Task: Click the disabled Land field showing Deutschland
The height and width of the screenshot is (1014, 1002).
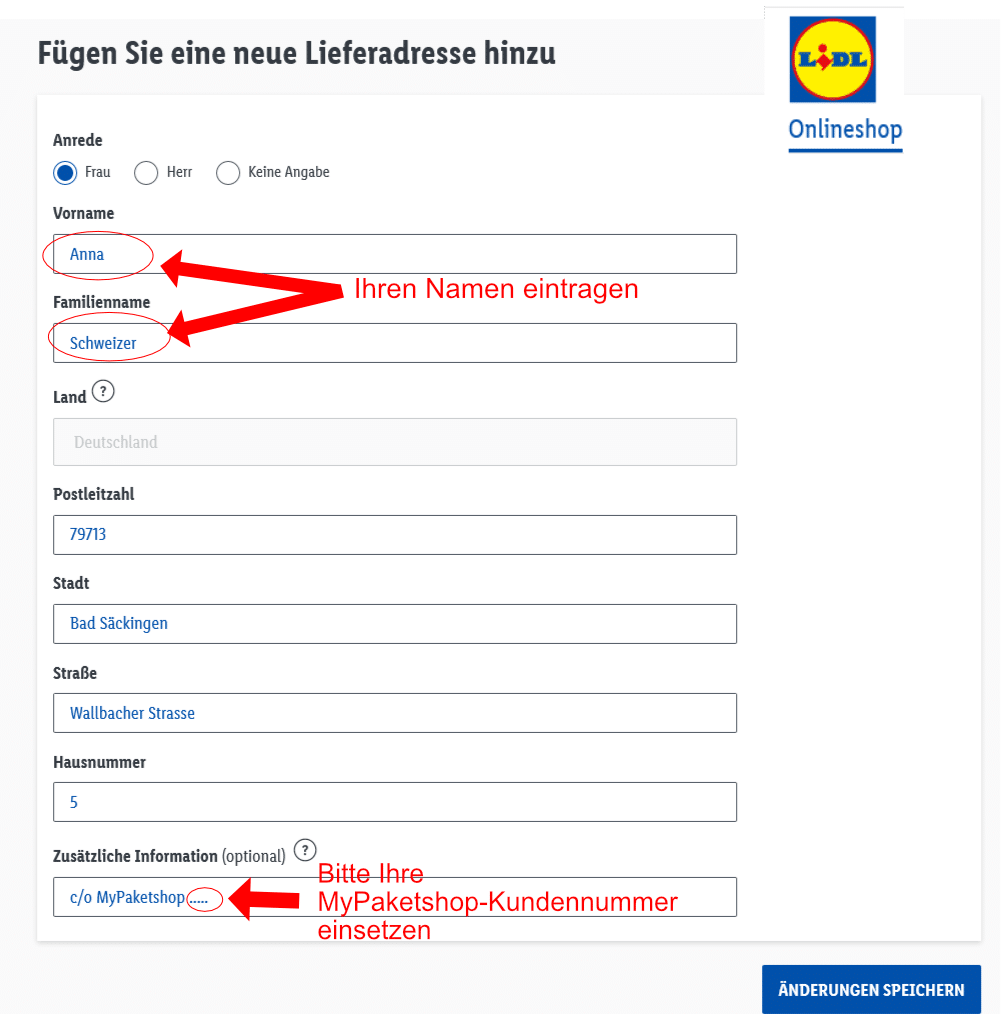Action: tap(394, 442)
